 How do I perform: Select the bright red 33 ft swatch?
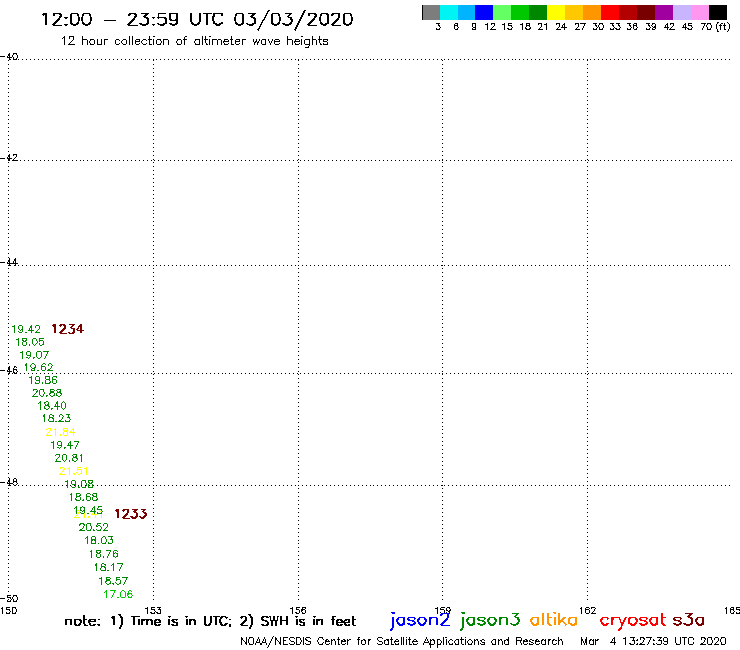610,12
